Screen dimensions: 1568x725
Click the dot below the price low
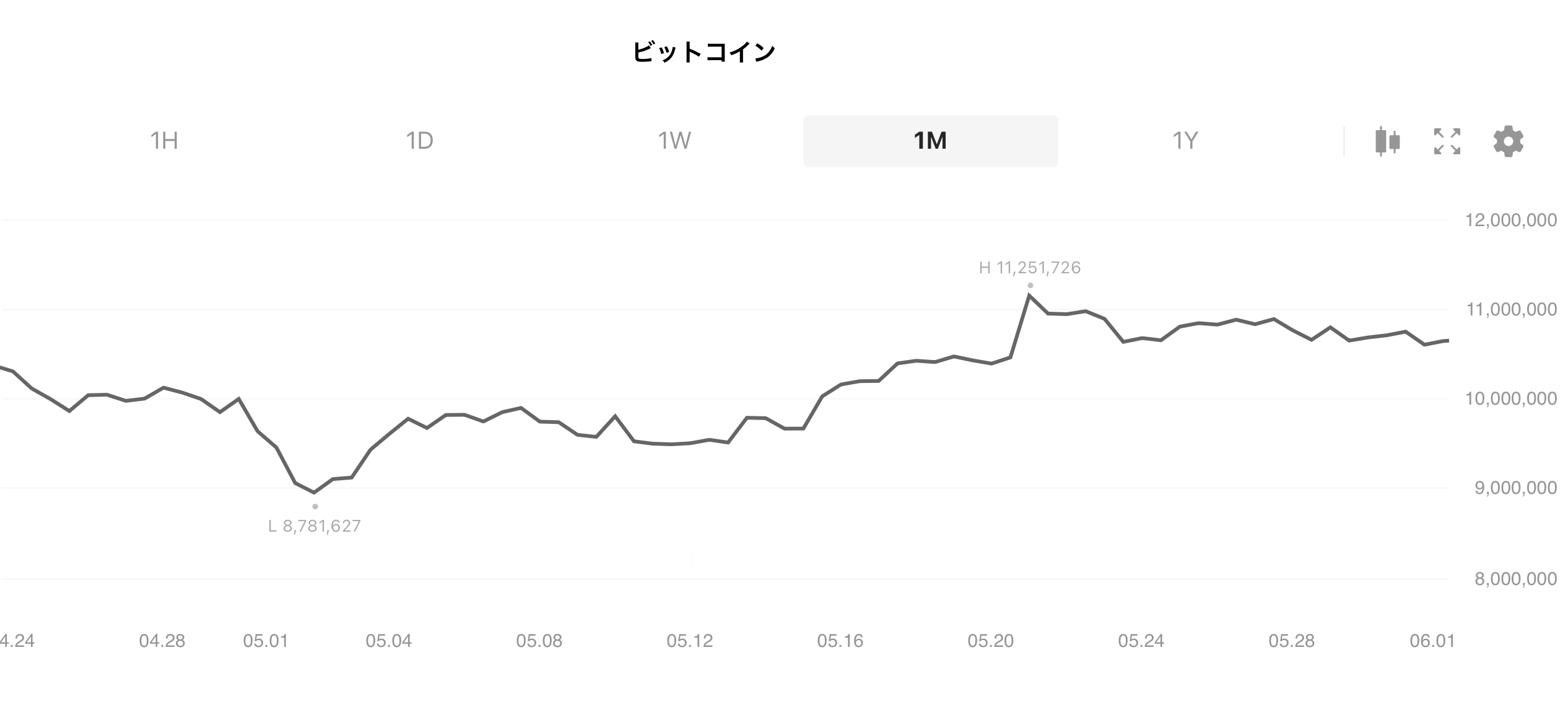[314, 506]
